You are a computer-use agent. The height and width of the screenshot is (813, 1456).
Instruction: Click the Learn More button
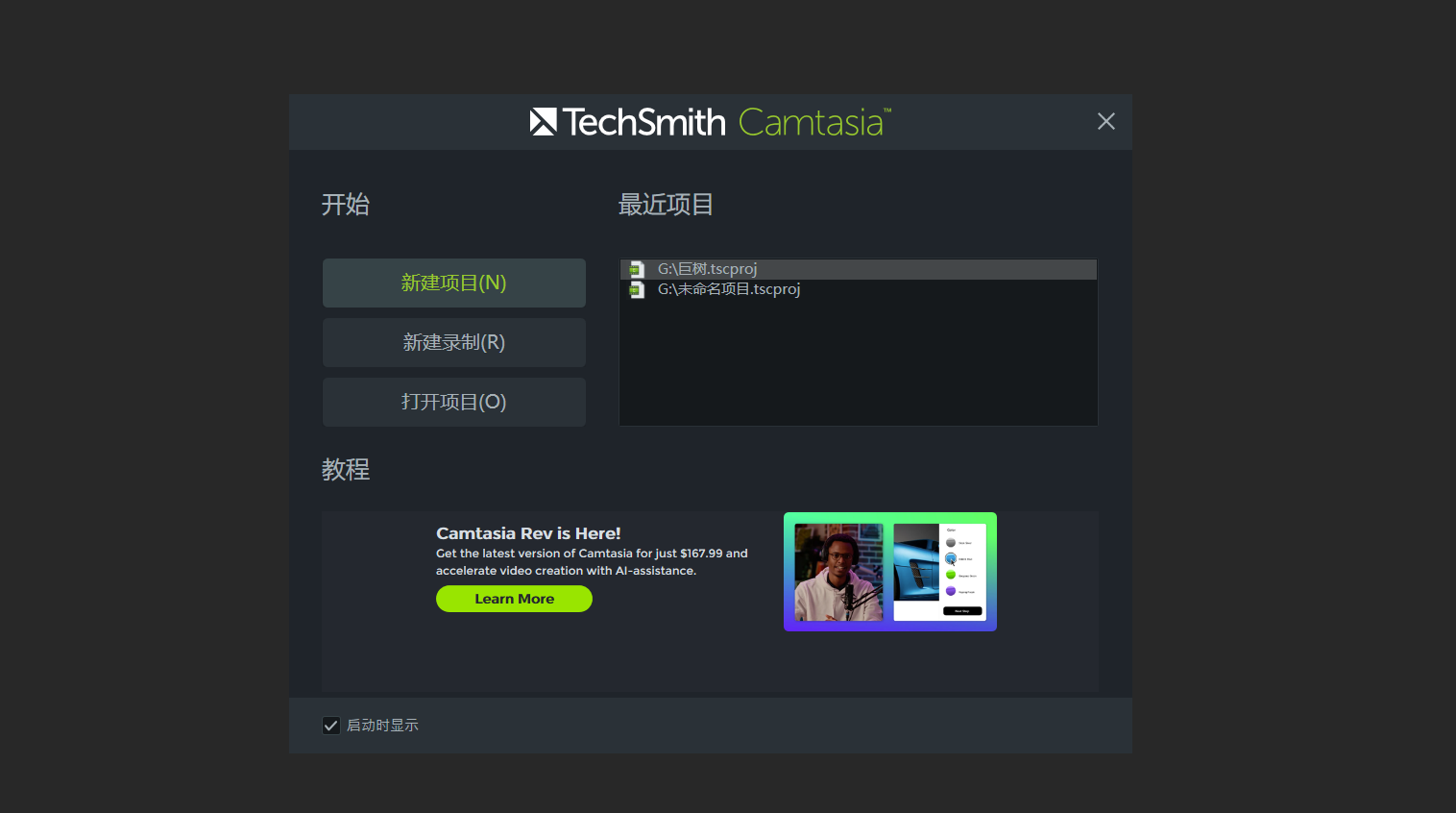coord(514,599)
